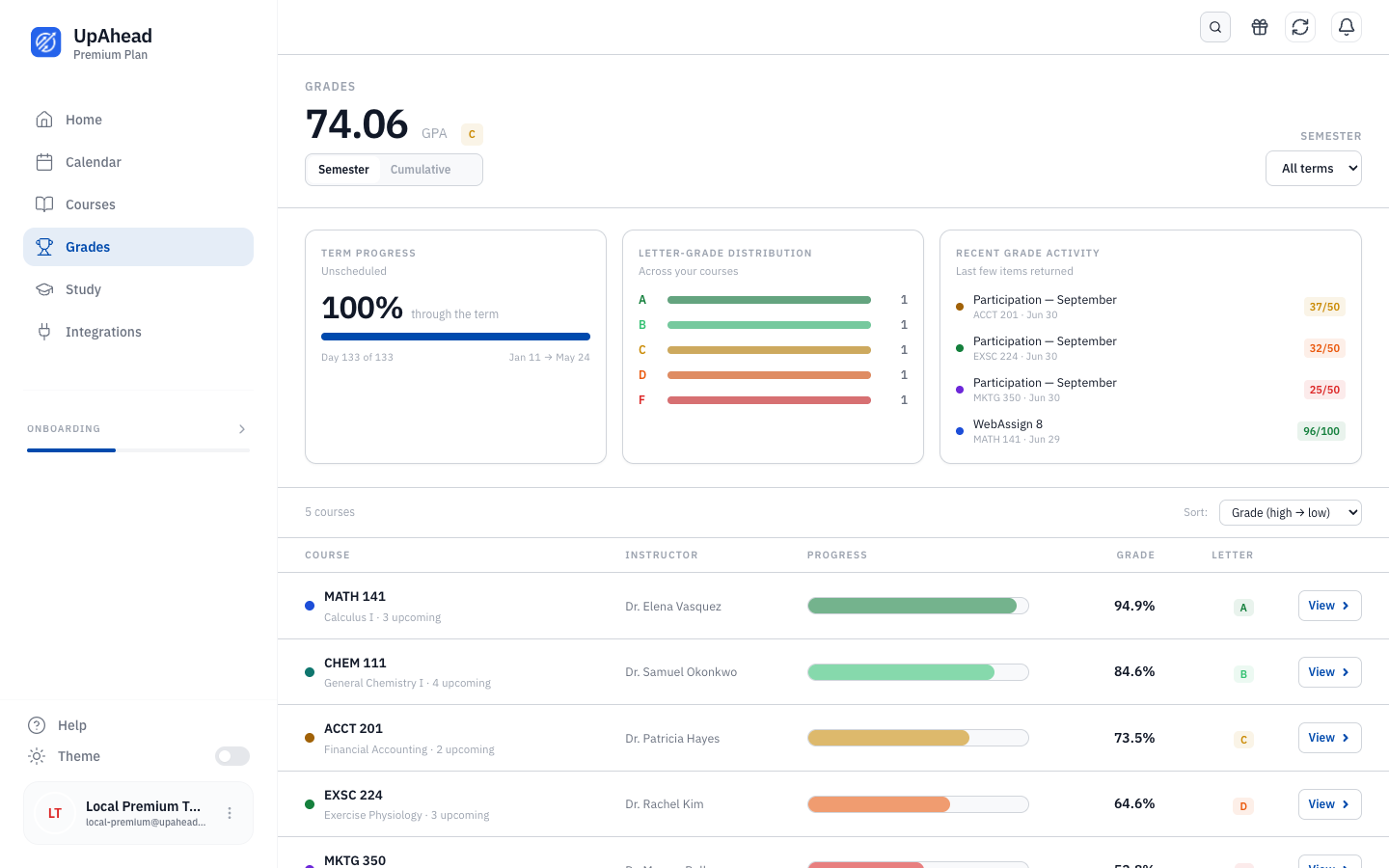This screenshot has height=868, width=1389.
Task: Click the gift box icon
Action: [1260, 27]
